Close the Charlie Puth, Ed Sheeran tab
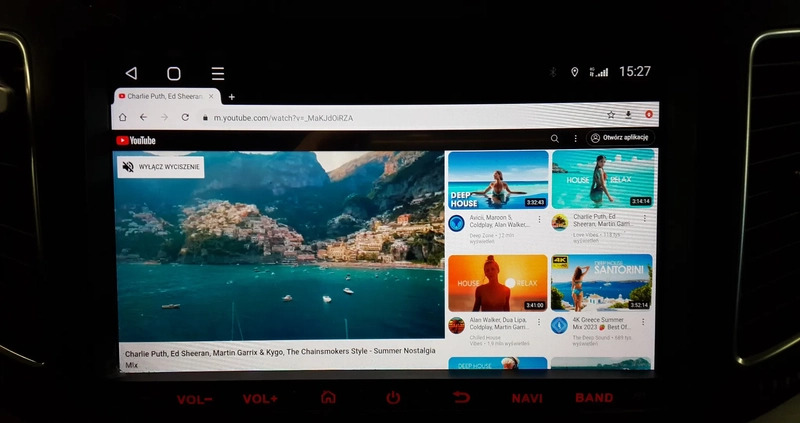This screenshot has height=423, width=800. (211, 96)
